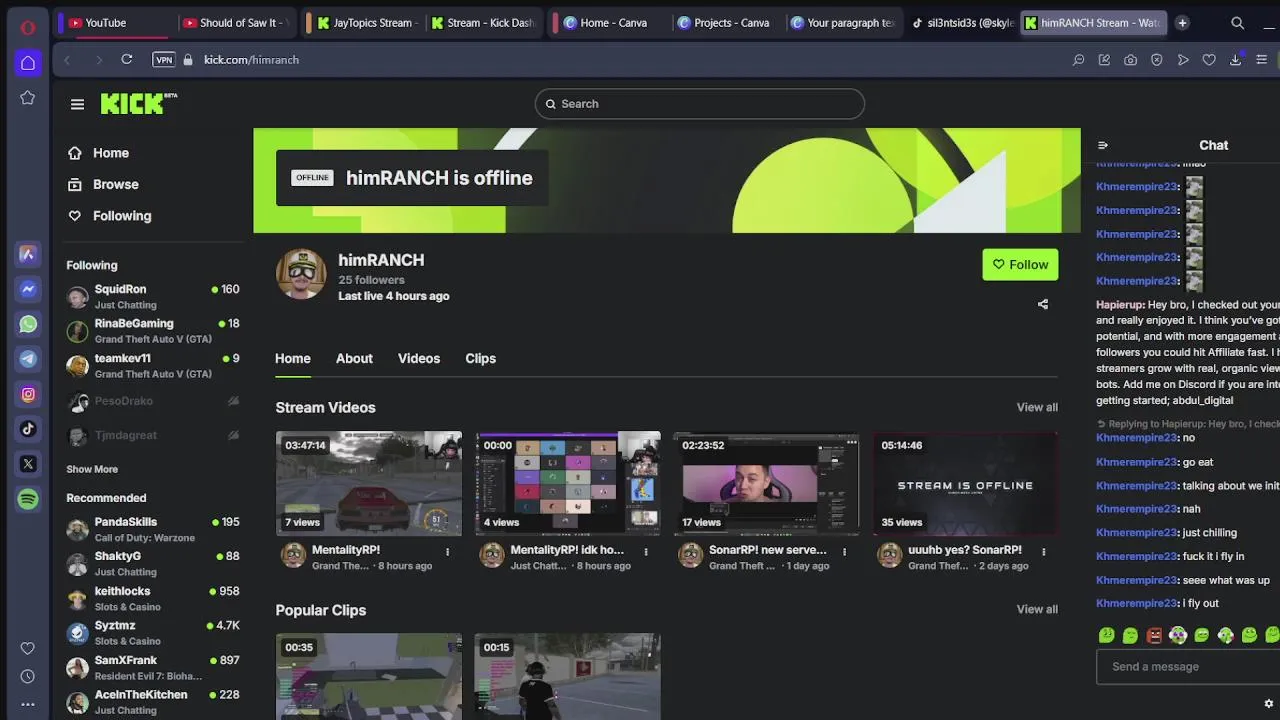Open the Kick hamburger menu
The image size is (1280, 720).
tap(77, 104)
